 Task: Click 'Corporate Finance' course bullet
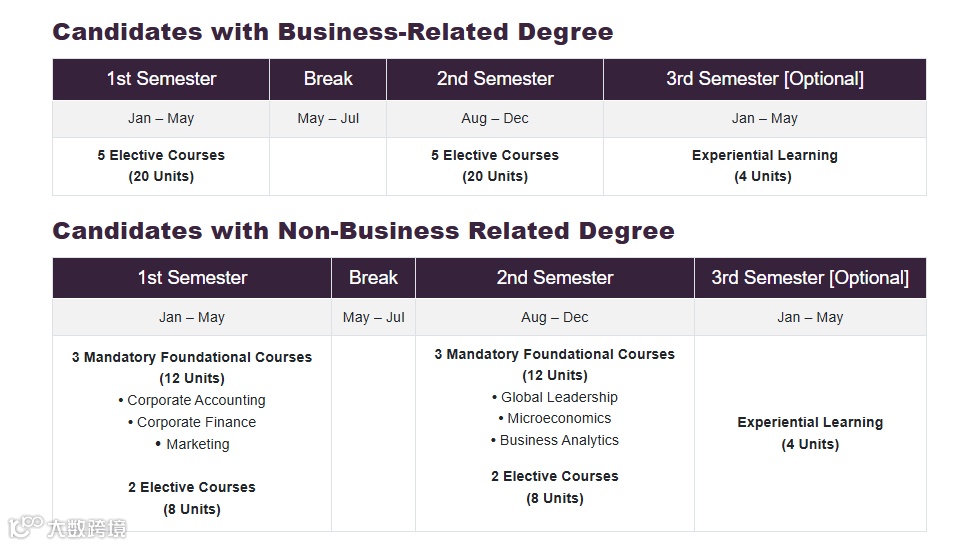(x=196, y=422)
